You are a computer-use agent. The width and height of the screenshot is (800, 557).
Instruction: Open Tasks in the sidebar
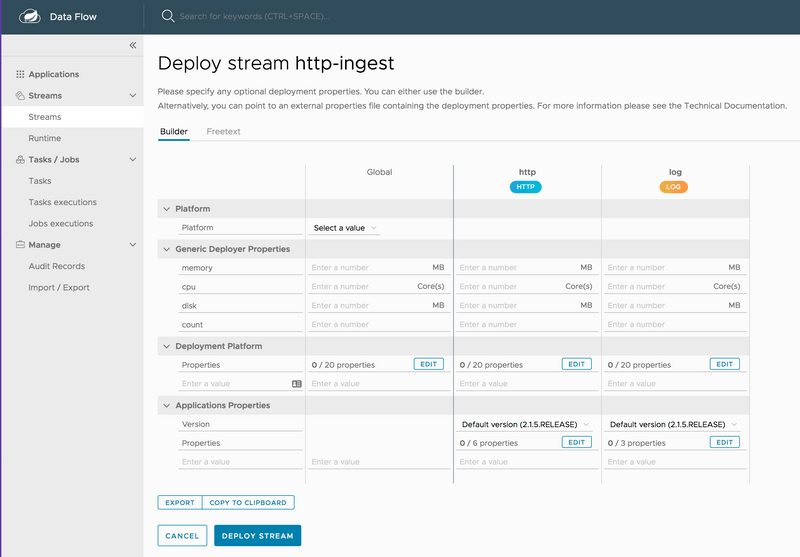(x=40, y=181)
